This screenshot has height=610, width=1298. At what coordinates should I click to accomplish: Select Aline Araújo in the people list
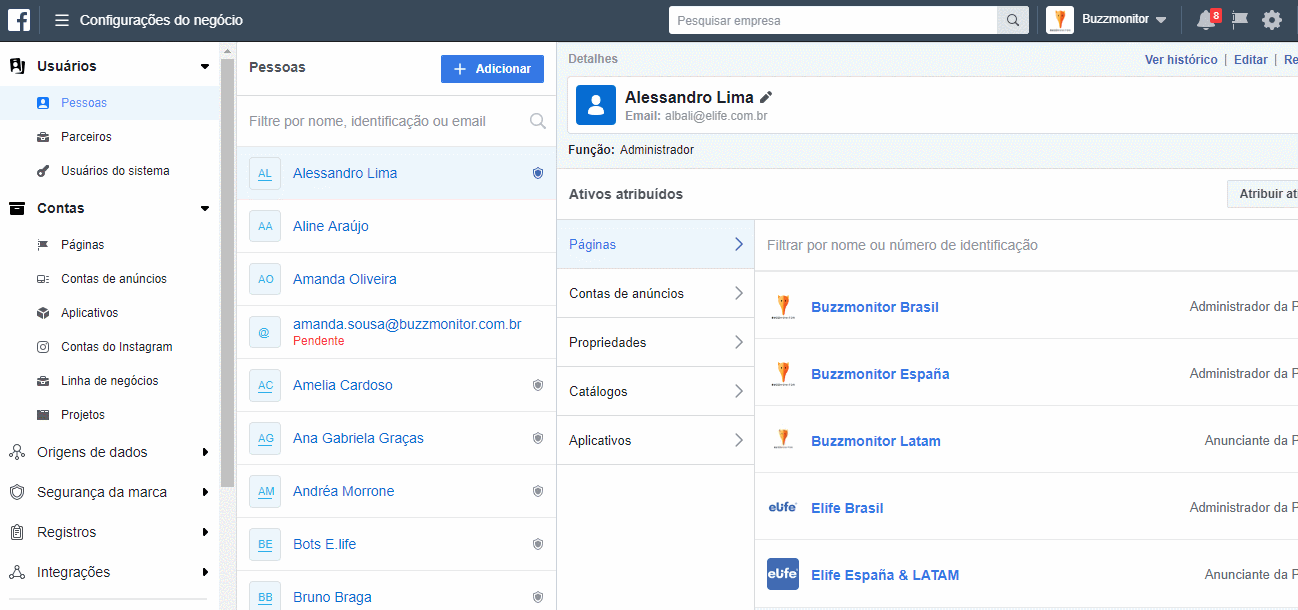[x=331, y=226]
